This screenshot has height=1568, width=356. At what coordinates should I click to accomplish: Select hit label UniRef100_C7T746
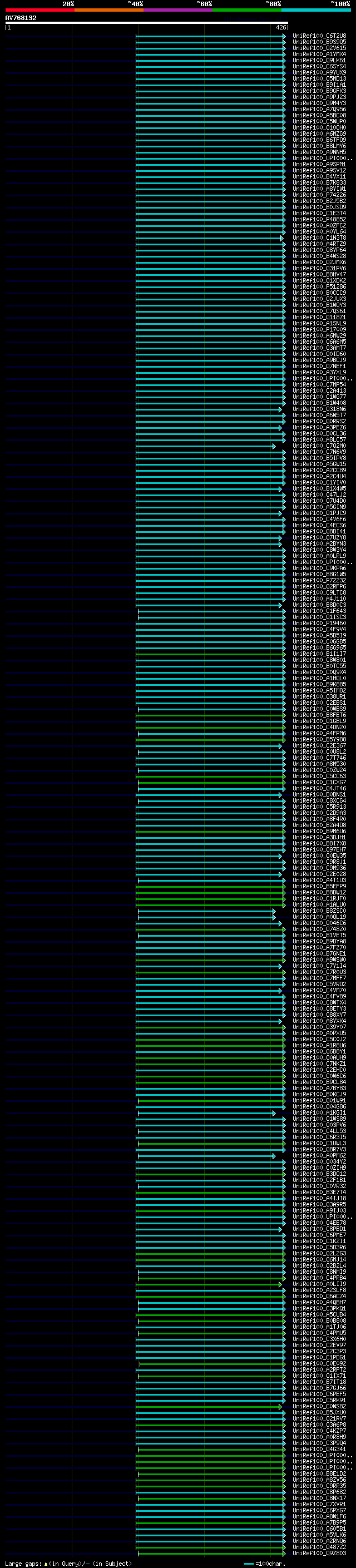tap(319, 758)
